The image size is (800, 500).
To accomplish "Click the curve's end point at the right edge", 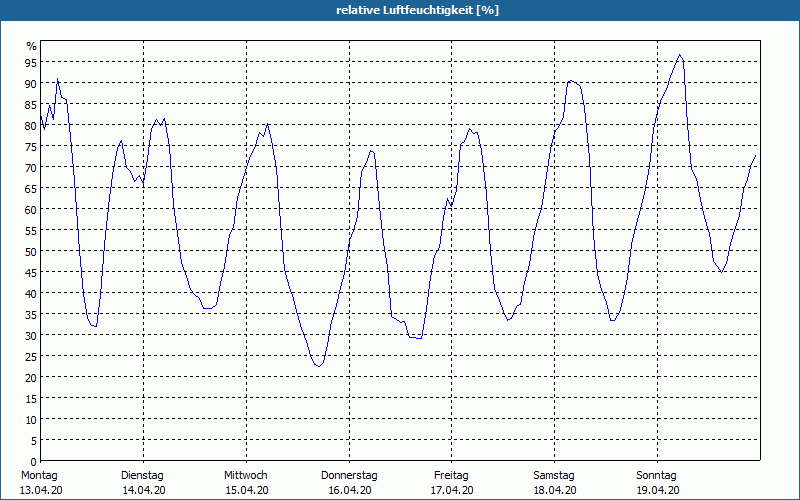I will [x=755, y=156].
